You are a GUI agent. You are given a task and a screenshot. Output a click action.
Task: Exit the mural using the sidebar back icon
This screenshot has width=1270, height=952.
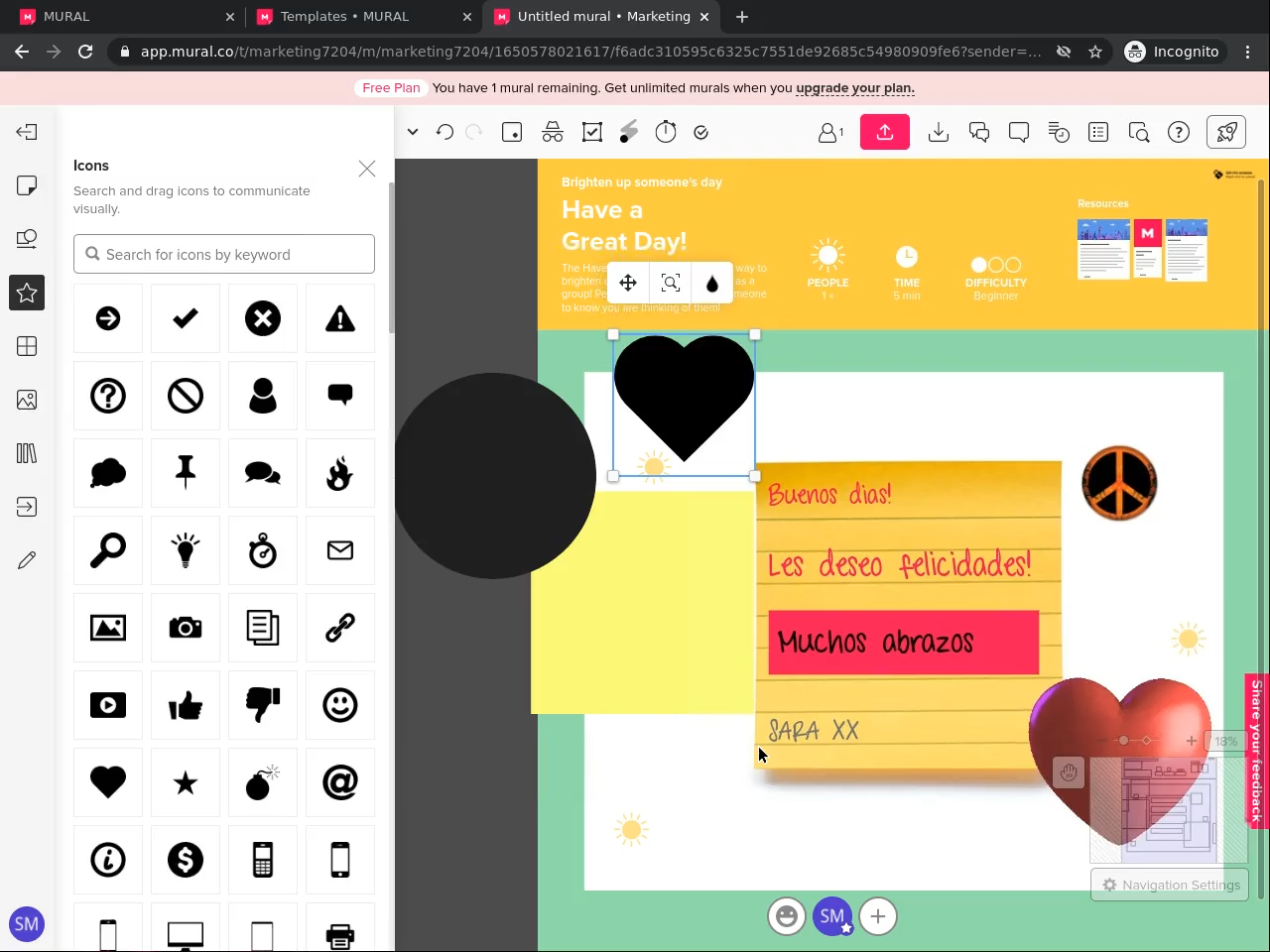click(27, 132)
